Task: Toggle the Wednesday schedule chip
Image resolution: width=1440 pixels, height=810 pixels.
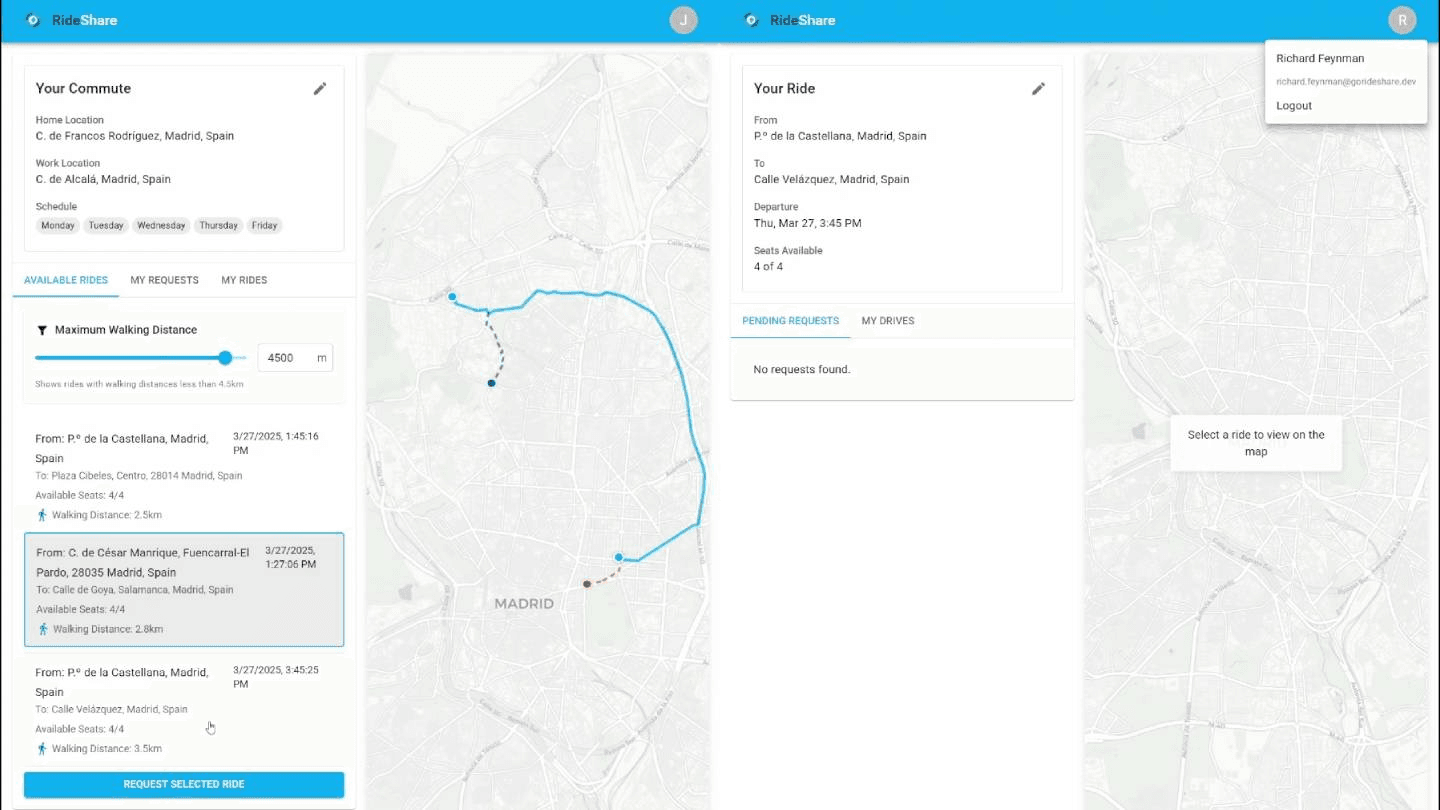Action: pyautogui.click(x=160, y=225)
